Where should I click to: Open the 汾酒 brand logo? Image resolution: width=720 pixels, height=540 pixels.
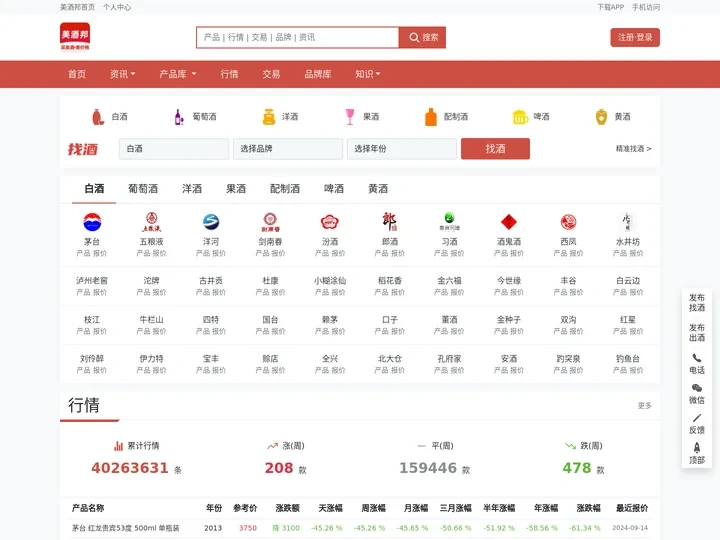(330, 222)
